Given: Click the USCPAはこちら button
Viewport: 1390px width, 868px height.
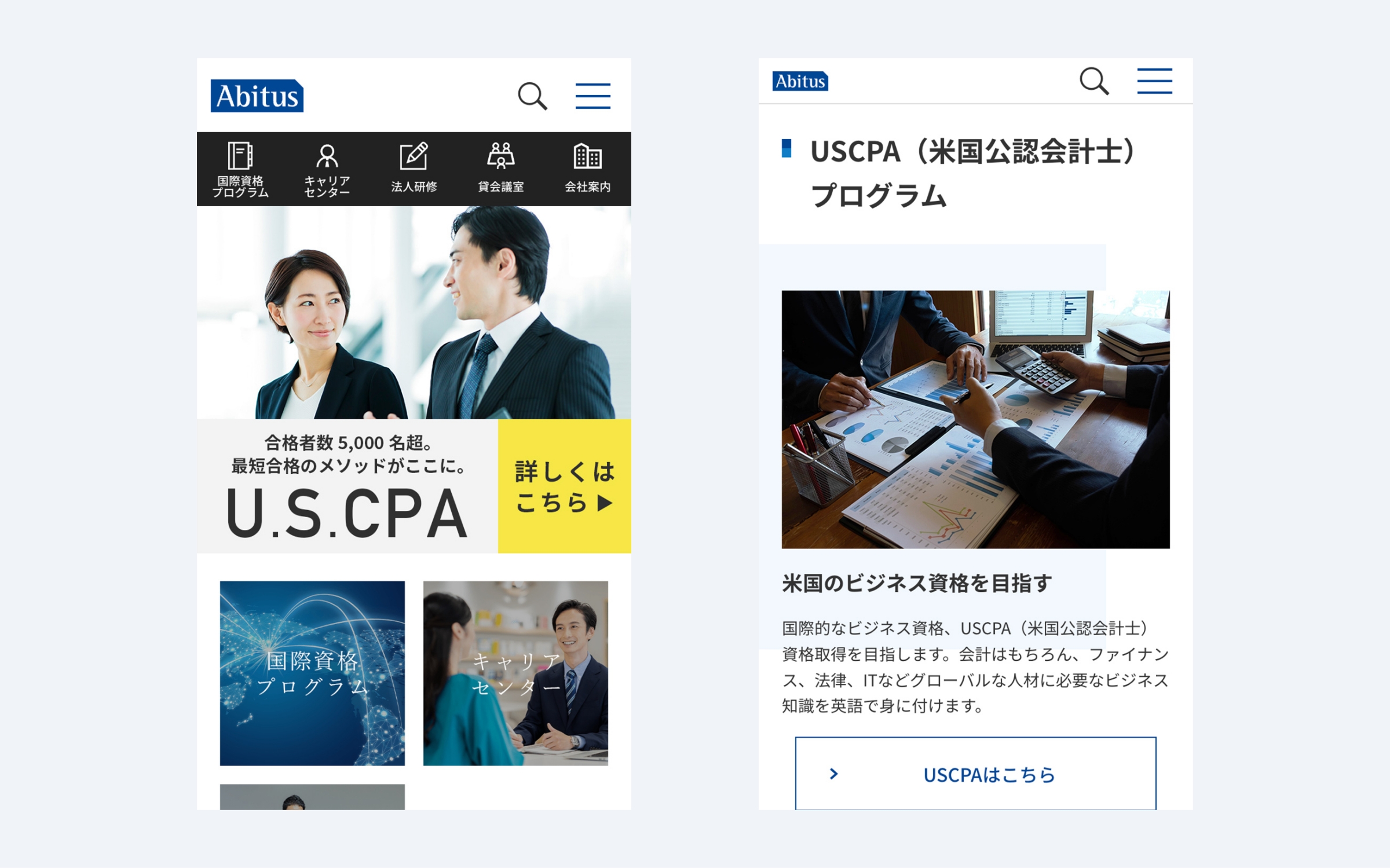Looking at the screenshot, I should (x=976, y=774).
